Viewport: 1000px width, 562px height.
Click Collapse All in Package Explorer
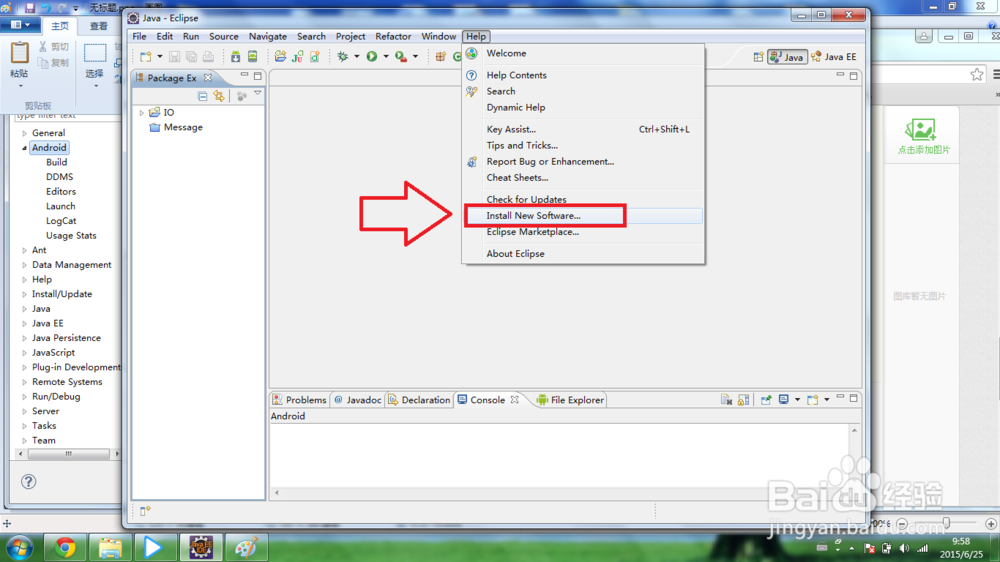(202, 96)
